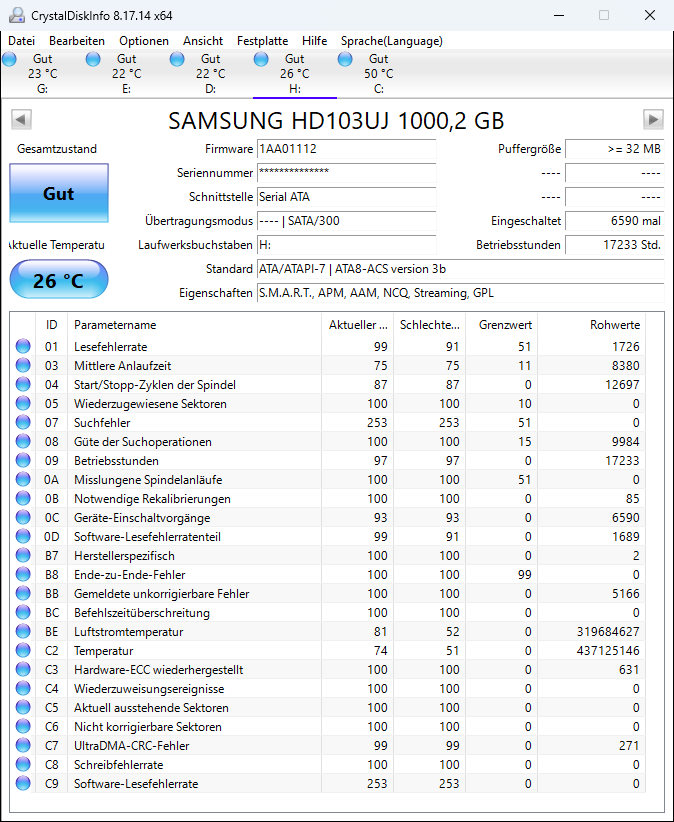
Task: Open the Hilfe menu
Action: pyautogui.click(x=314, y=41)
